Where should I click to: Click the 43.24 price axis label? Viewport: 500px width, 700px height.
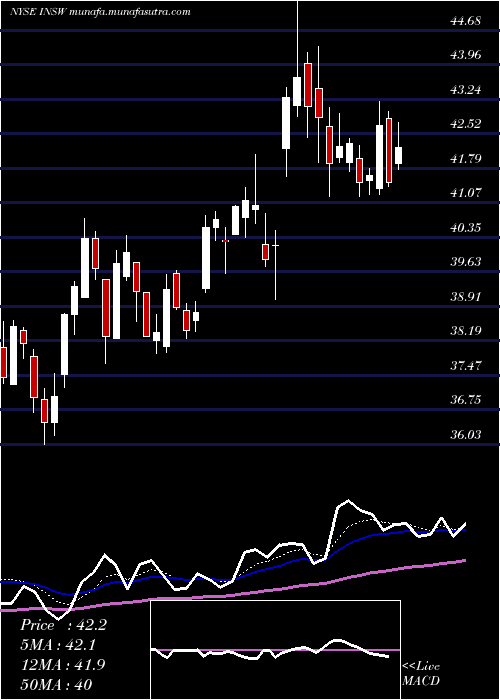[465, 90]
